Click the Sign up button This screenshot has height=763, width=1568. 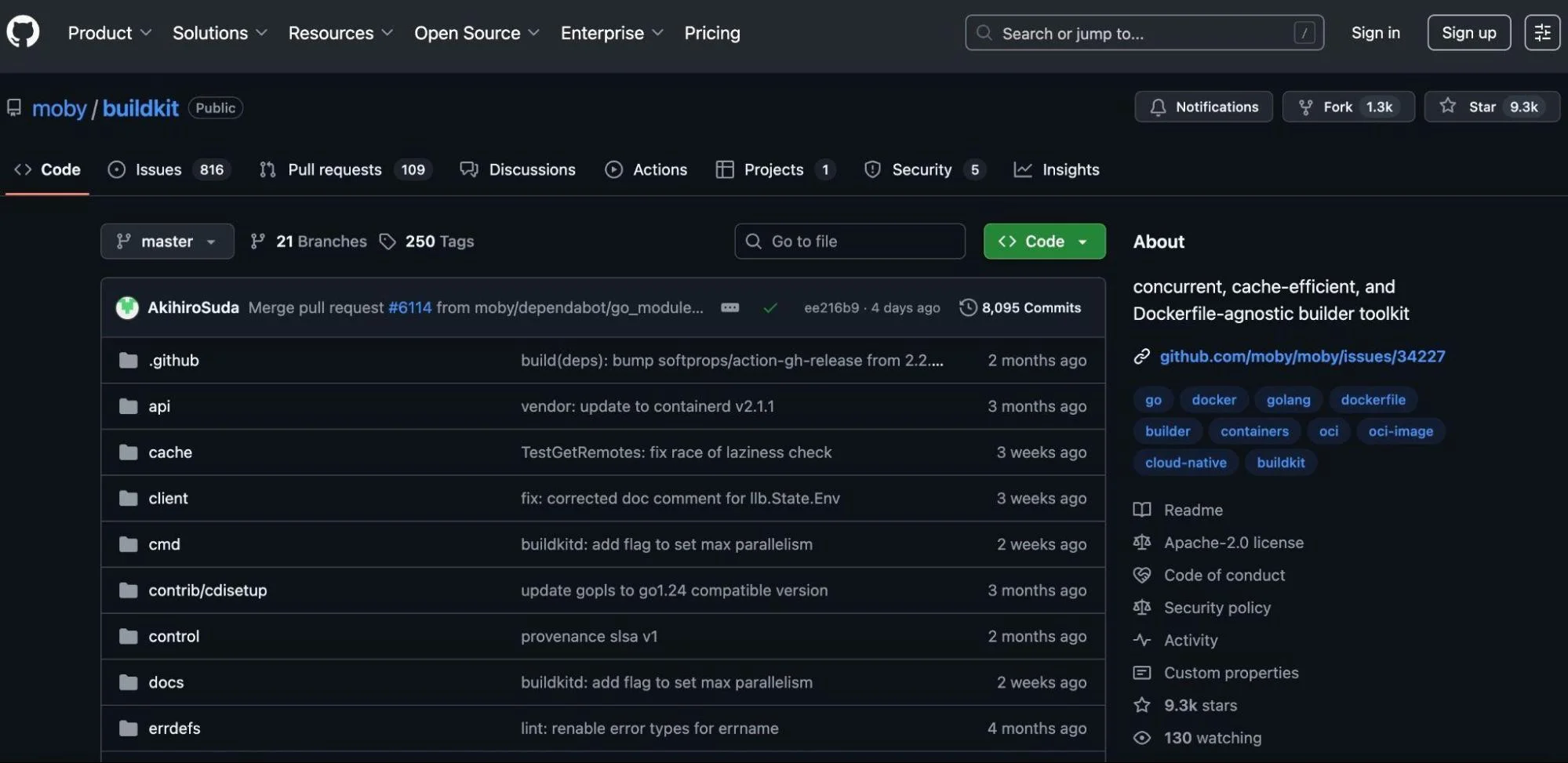coord(1468,33)
